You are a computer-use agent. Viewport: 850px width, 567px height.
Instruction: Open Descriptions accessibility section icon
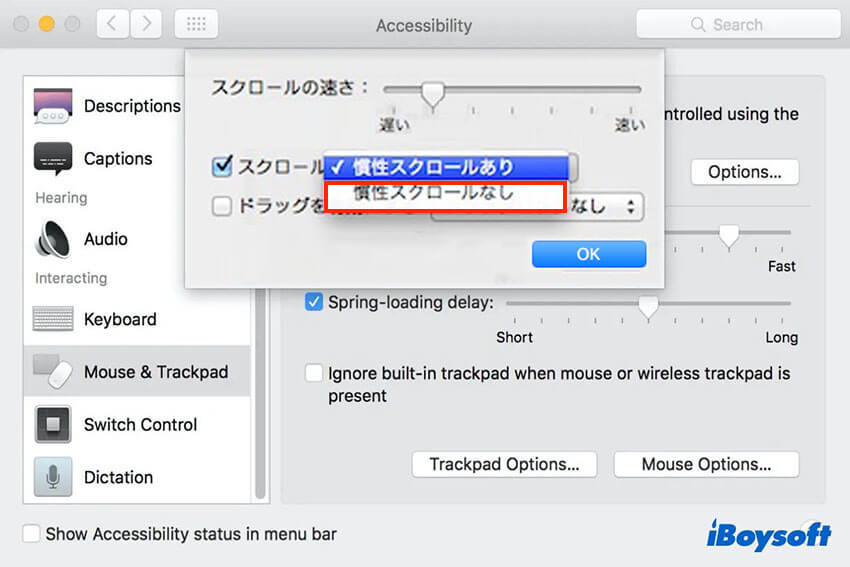(53, 106)
